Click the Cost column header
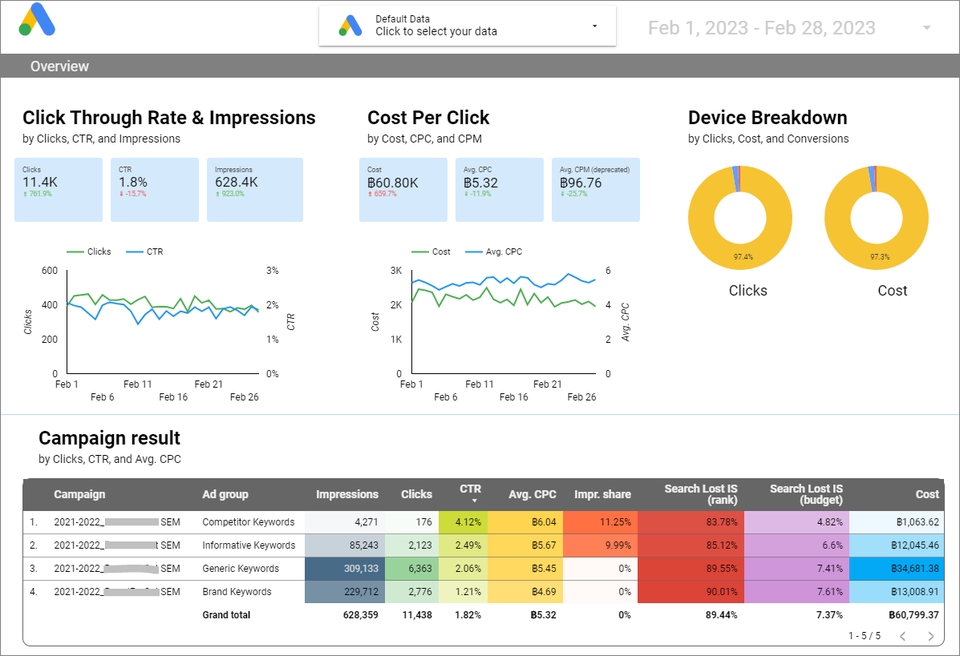The image size is (960, 656). (927, 494)
